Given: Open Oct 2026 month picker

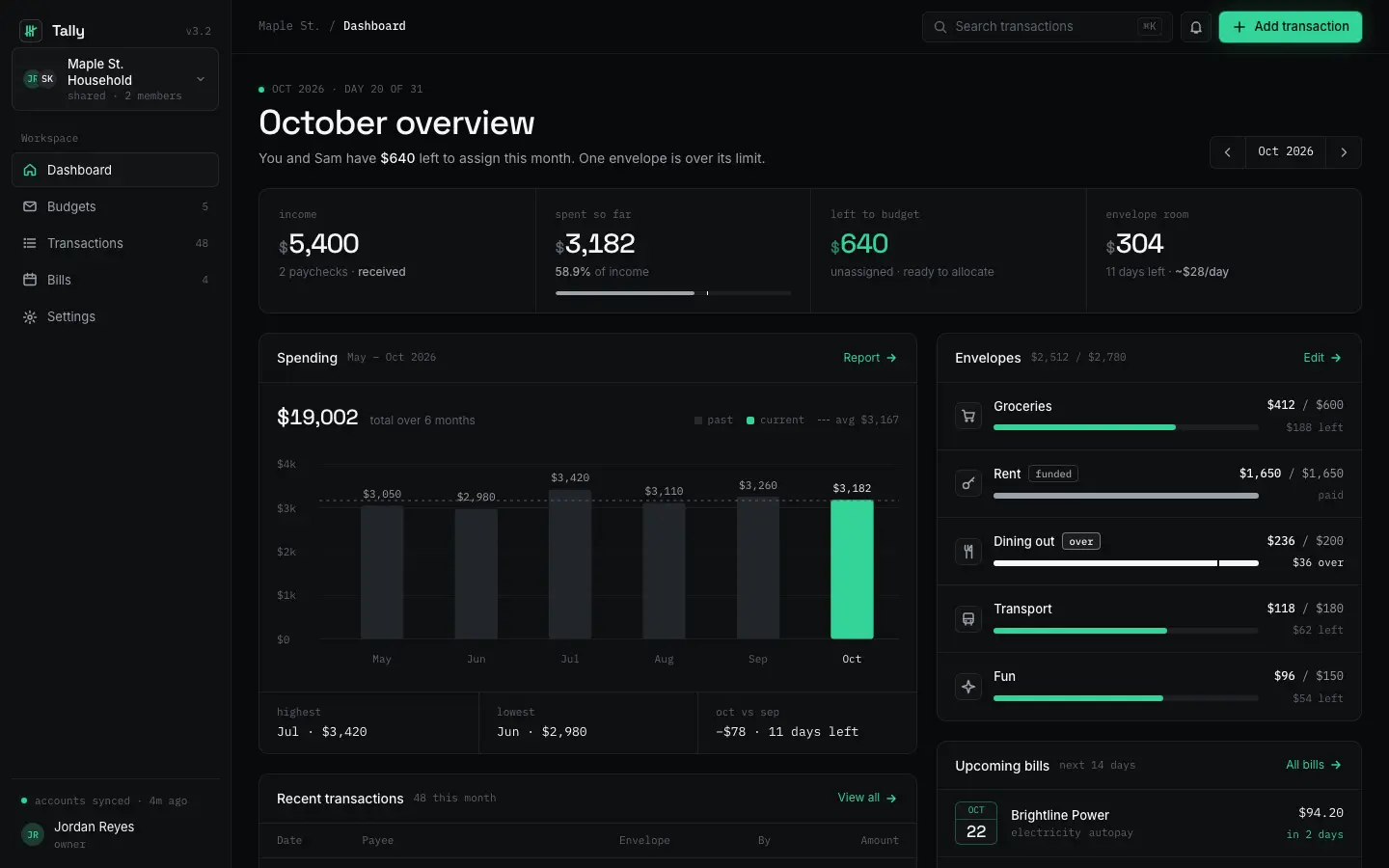Looking at the screenshot, I should [1286, 152].
